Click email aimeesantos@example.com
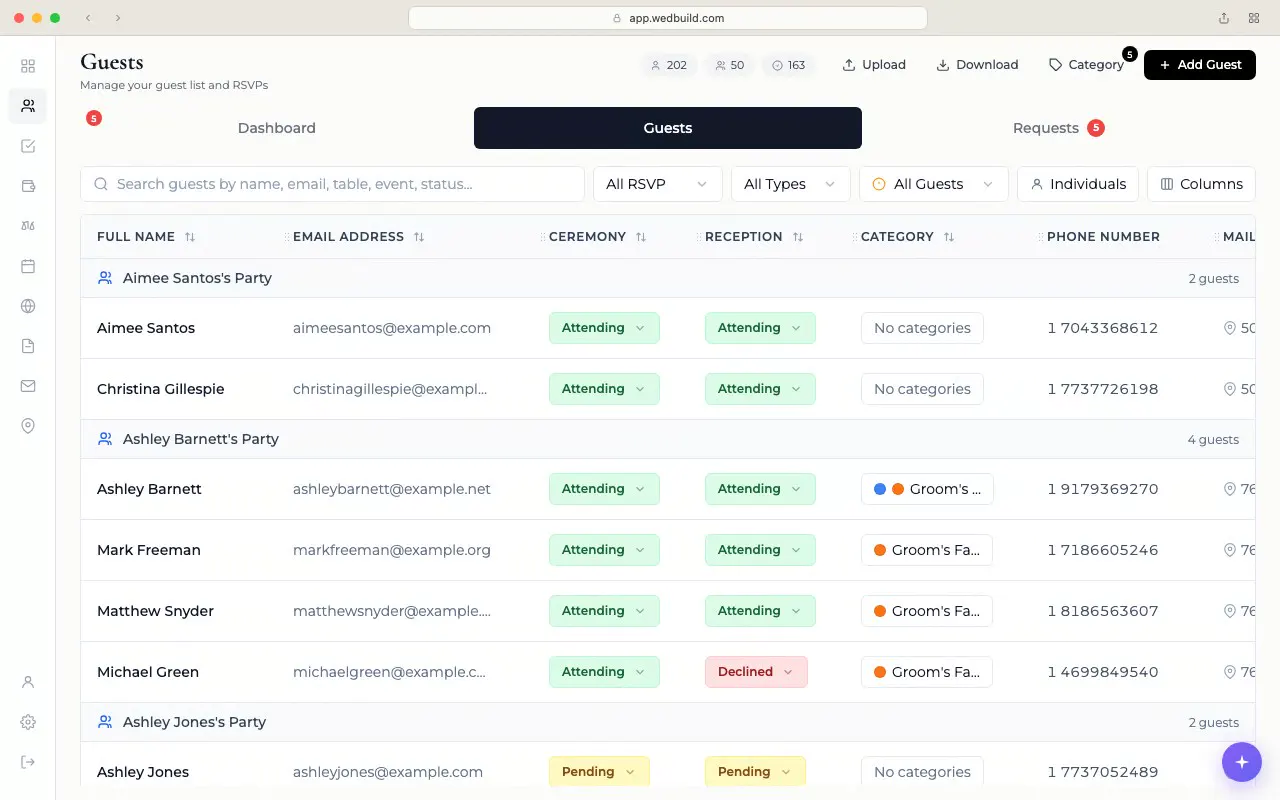The height and width of the screenshot is (800, 1280). (392, 328)
